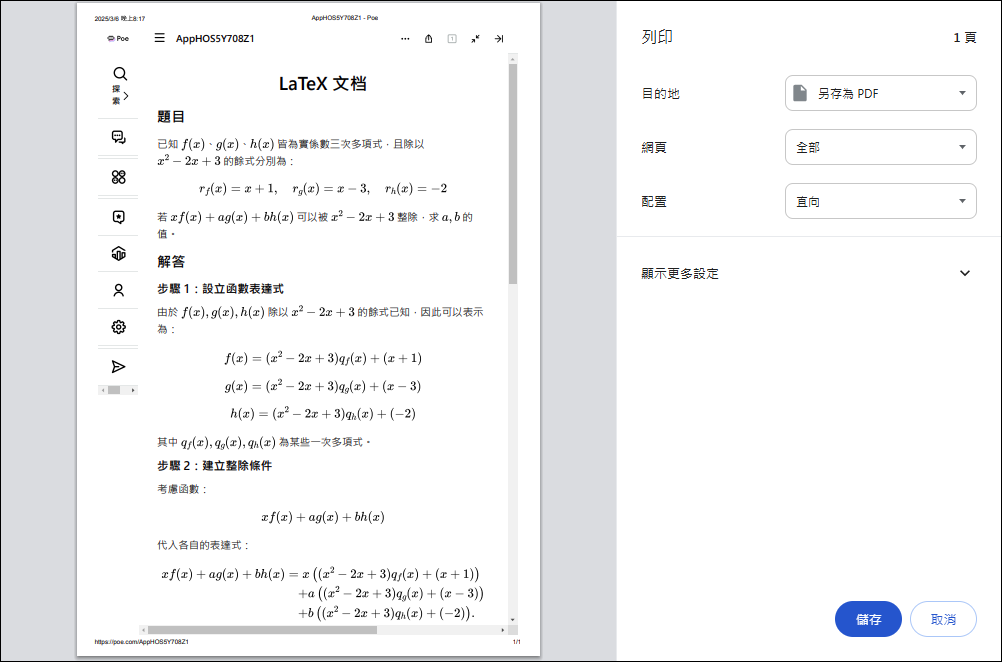Screen dimensions: 1002x662
Task: Open the 網頁 pages dropdown set to 全部
Action: point(881,147)
